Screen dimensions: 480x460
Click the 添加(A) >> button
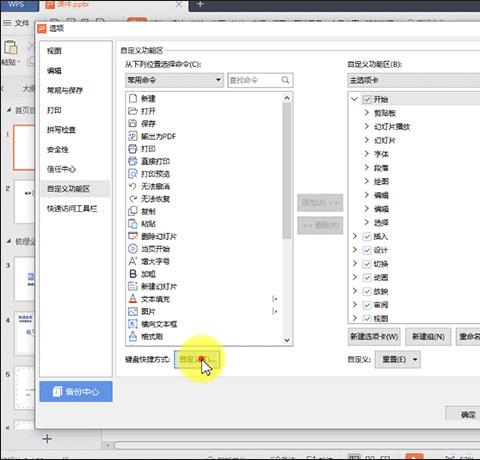[x=320, y=203]
